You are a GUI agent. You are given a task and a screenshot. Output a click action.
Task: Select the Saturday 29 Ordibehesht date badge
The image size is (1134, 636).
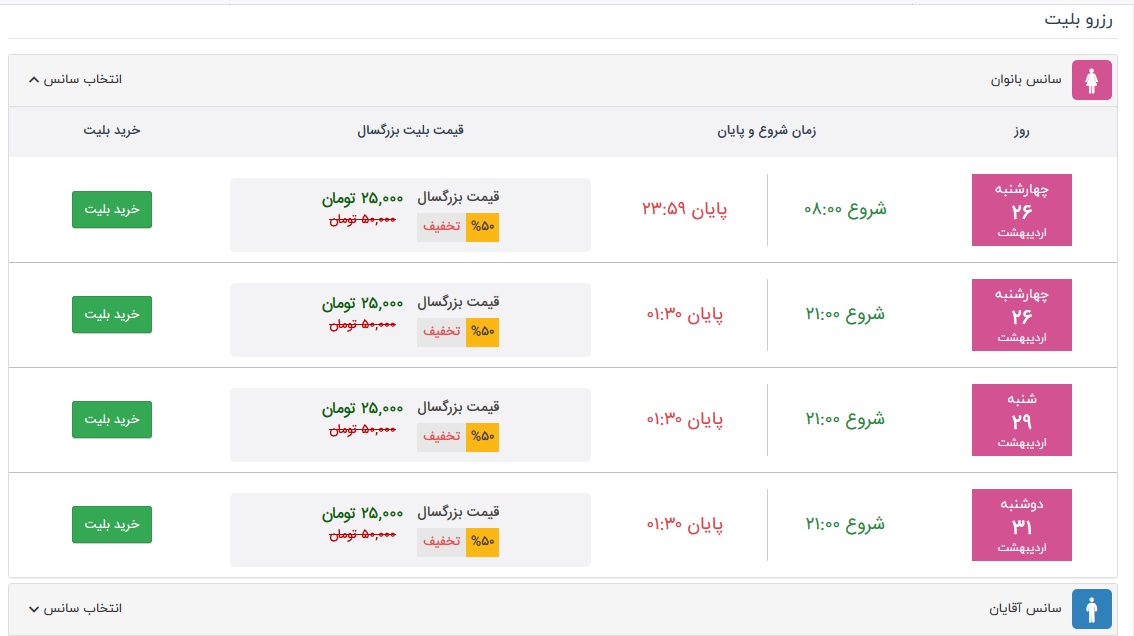click(1021, 420)
